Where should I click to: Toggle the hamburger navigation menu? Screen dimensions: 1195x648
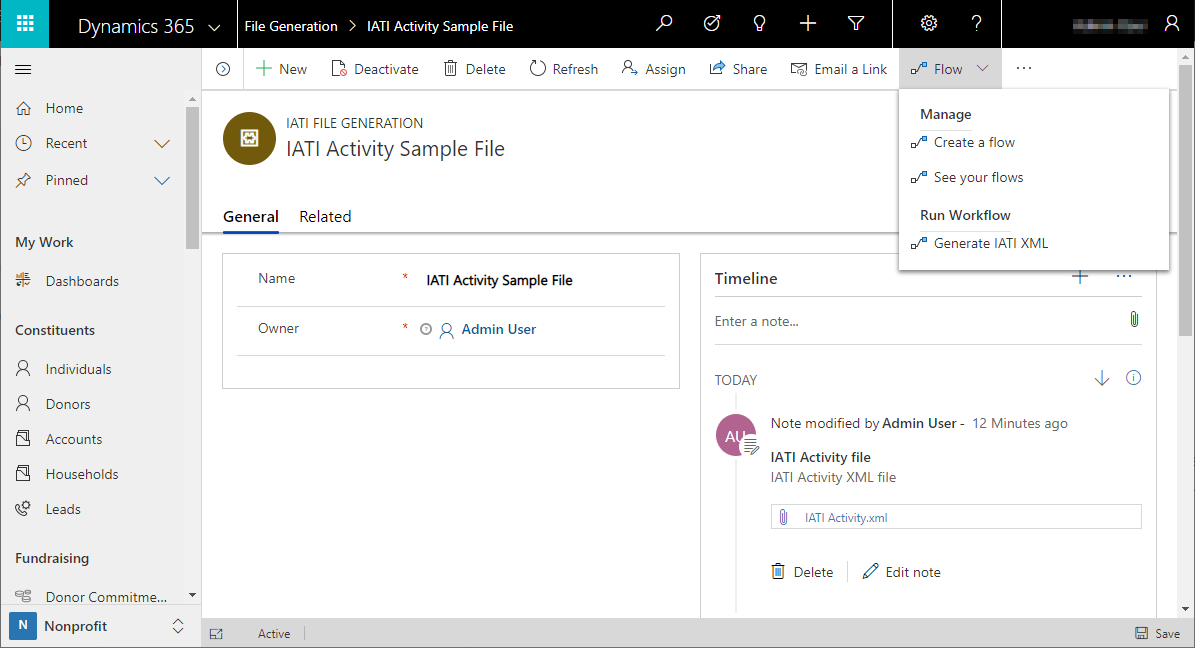[x=24, y=69]
